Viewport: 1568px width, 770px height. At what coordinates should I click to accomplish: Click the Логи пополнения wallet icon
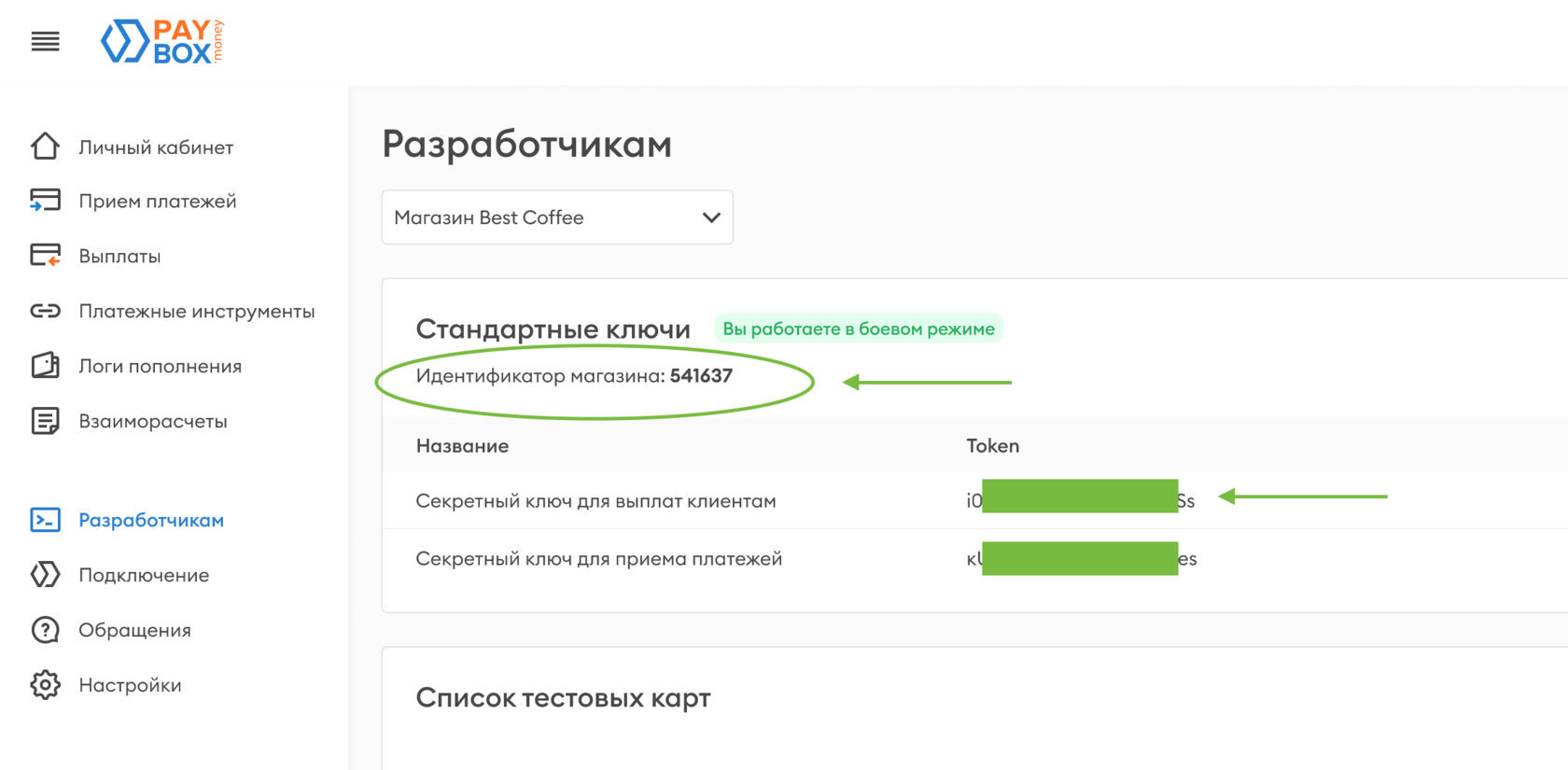pos(45,365)
